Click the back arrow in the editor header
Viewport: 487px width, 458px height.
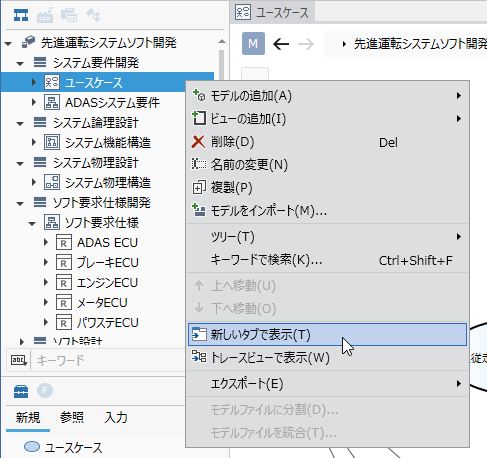pos(281,44)
